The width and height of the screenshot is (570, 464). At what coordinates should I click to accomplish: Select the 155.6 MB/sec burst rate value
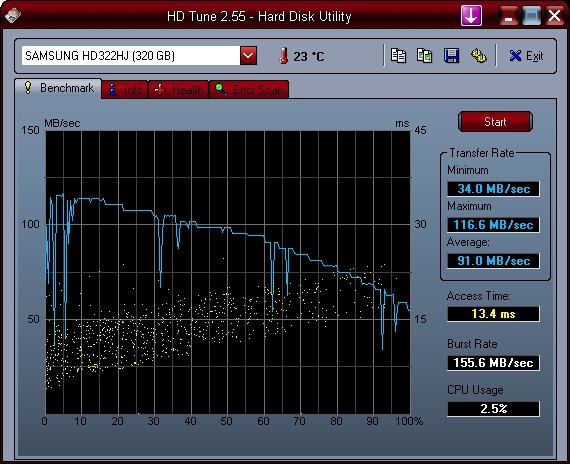point(493,363)
